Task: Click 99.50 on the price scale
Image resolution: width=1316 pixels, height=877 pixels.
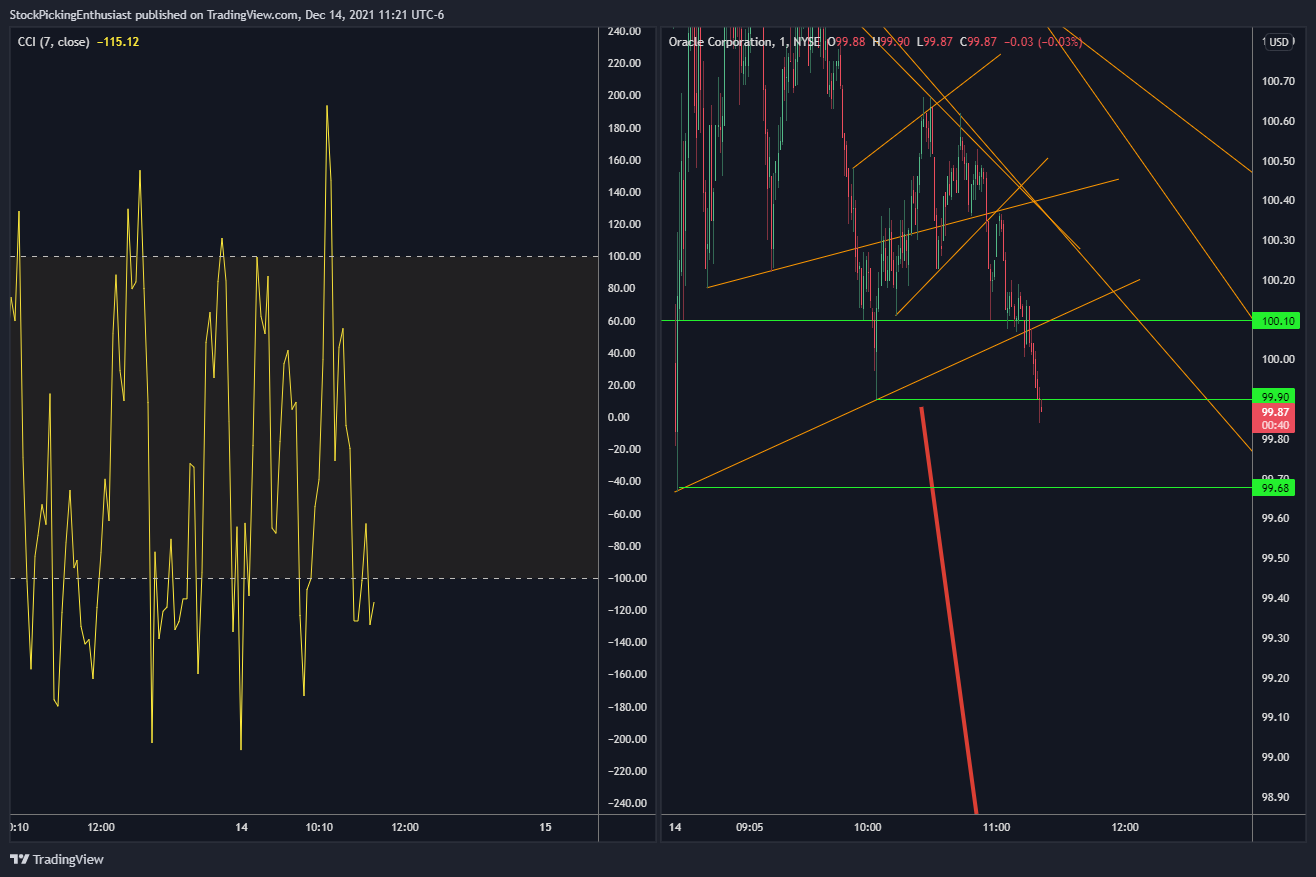Action: click(x=1274, y=558)
